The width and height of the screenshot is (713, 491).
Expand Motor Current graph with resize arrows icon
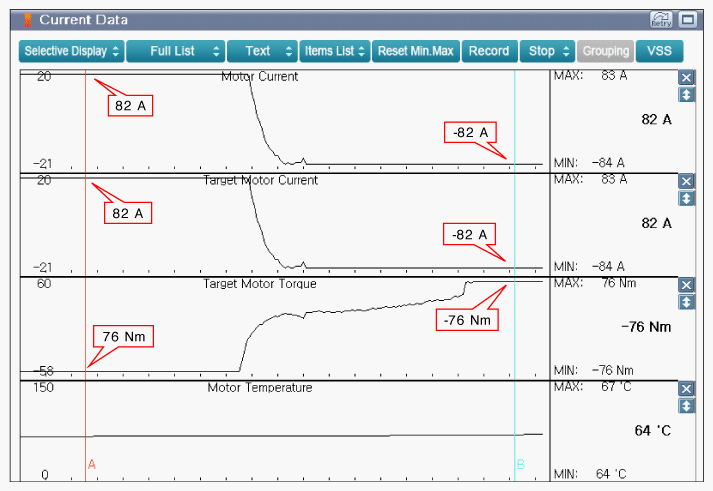686,95
